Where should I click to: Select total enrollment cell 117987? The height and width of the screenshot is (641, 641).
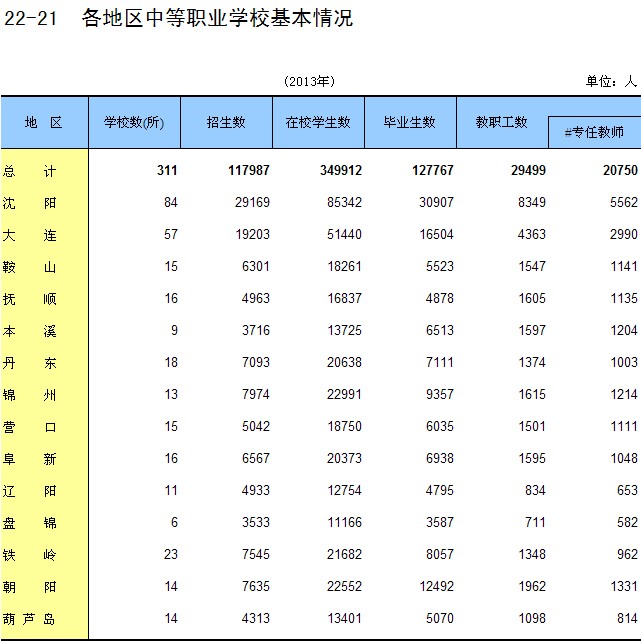[x=249, y=170]
